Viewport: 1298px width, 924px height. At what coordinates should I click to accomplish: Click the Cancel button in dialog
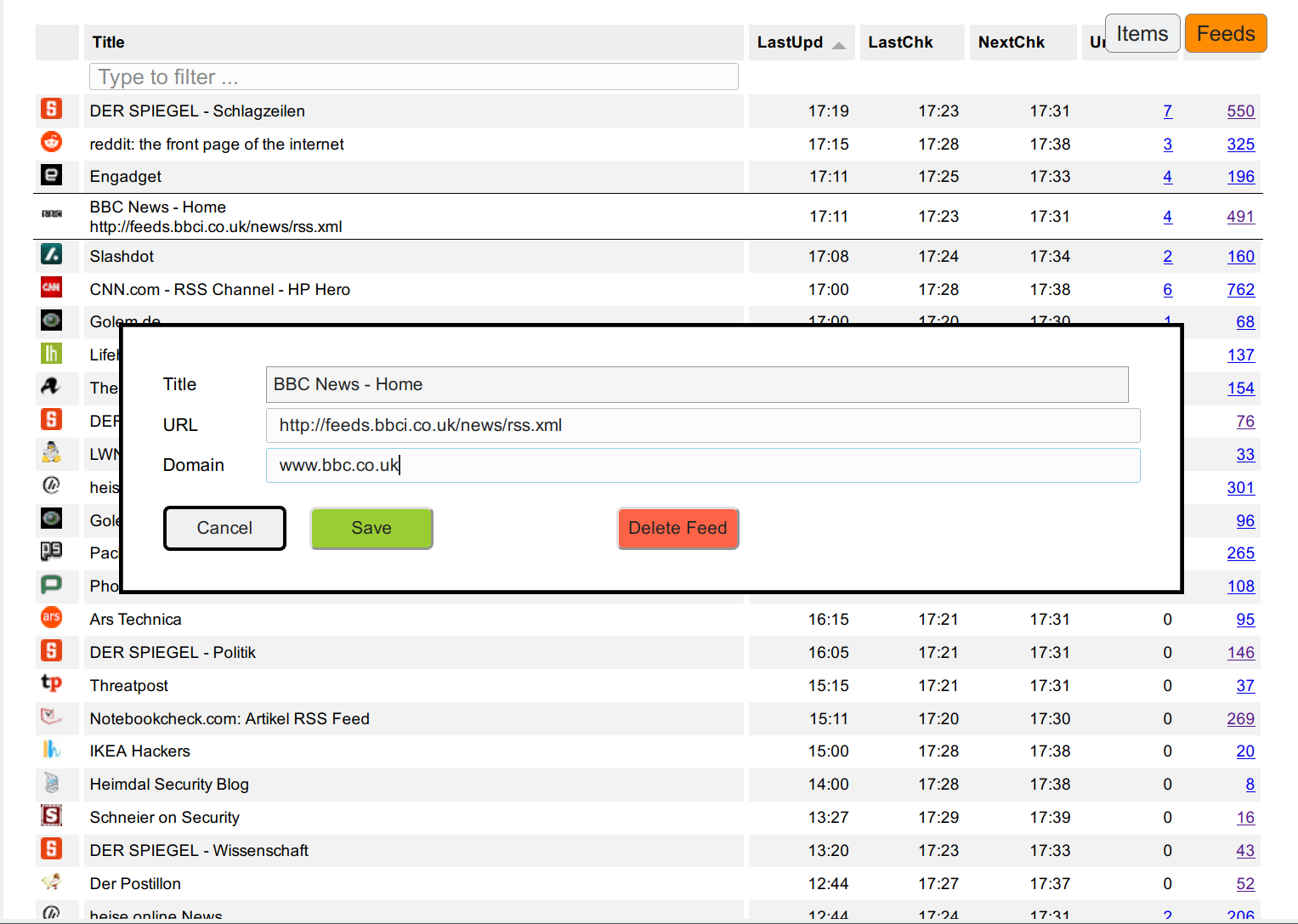click(x=224, y=528)
